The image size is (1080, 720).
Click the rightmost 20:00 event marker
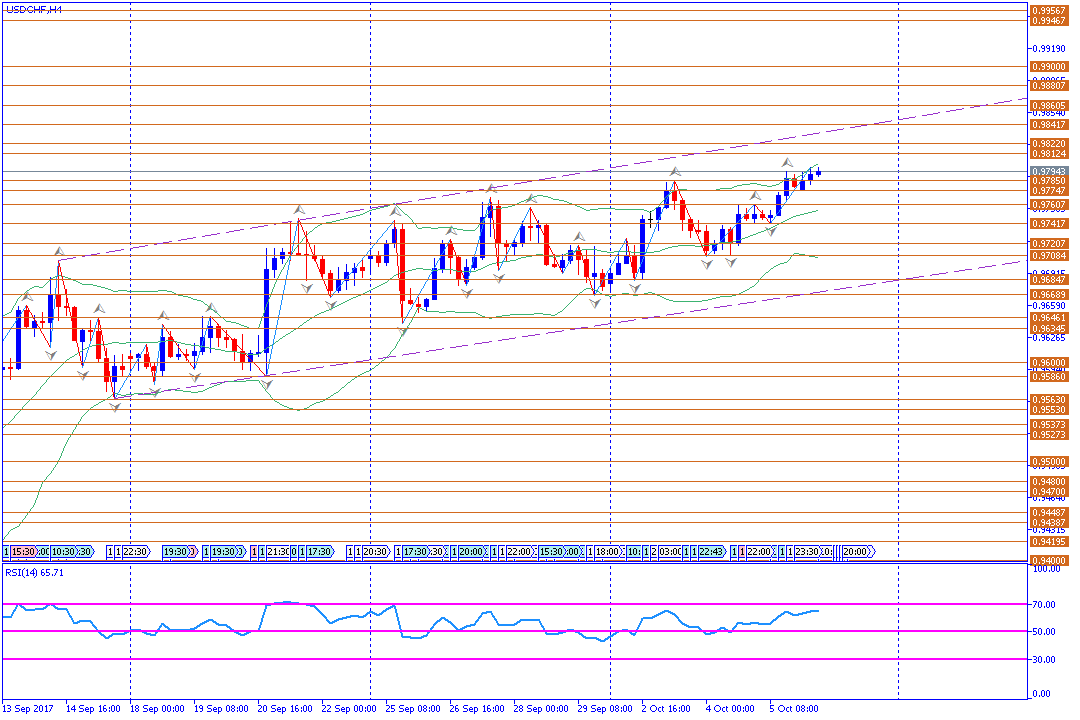point(856,551)
